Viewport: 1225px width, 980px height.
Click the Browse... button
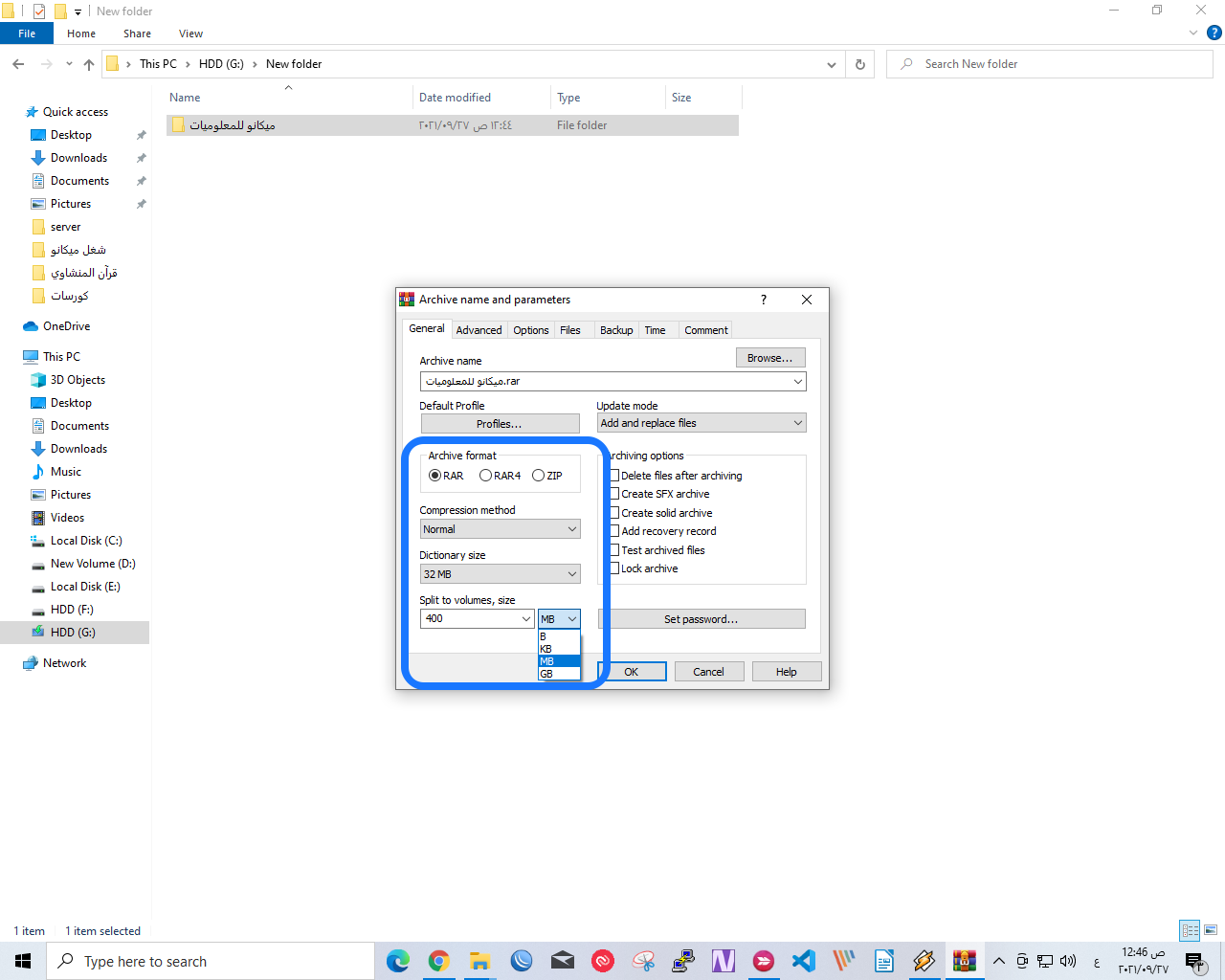(x=770, y=358)
